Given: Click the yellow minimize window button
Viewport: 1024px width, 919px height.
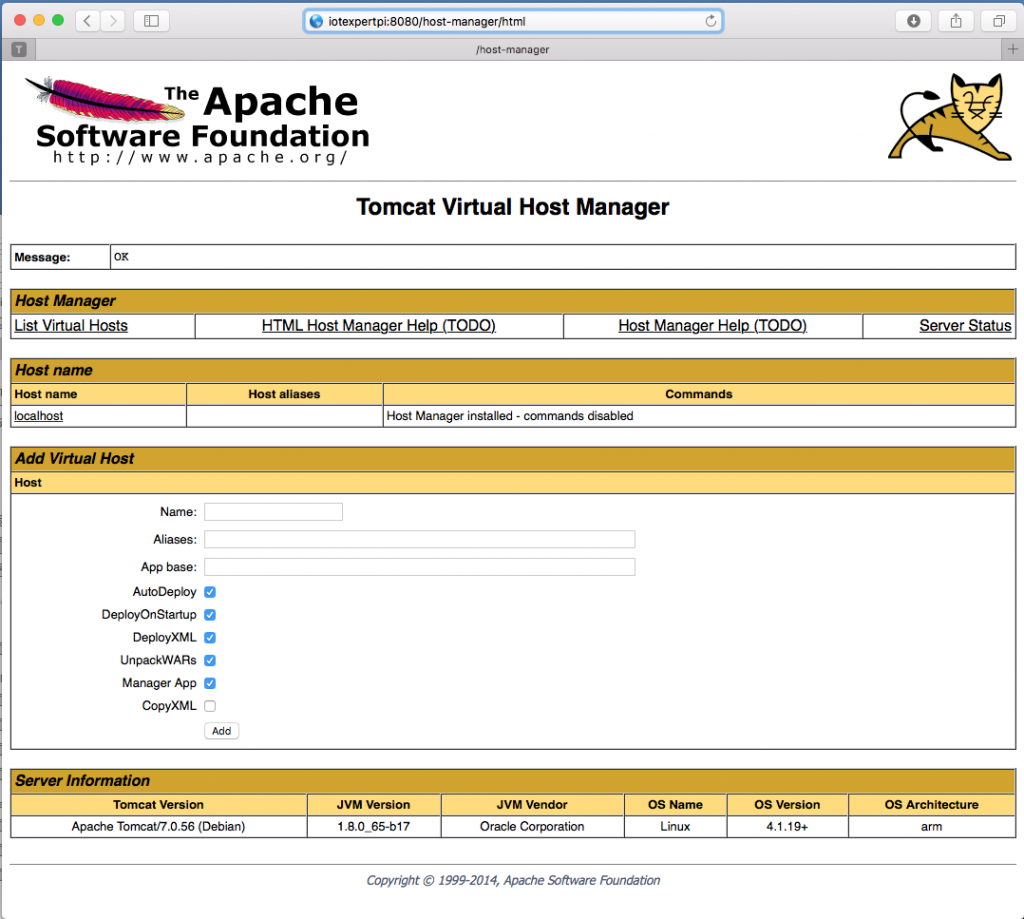Looking at the screenshot, I should 39,20.
